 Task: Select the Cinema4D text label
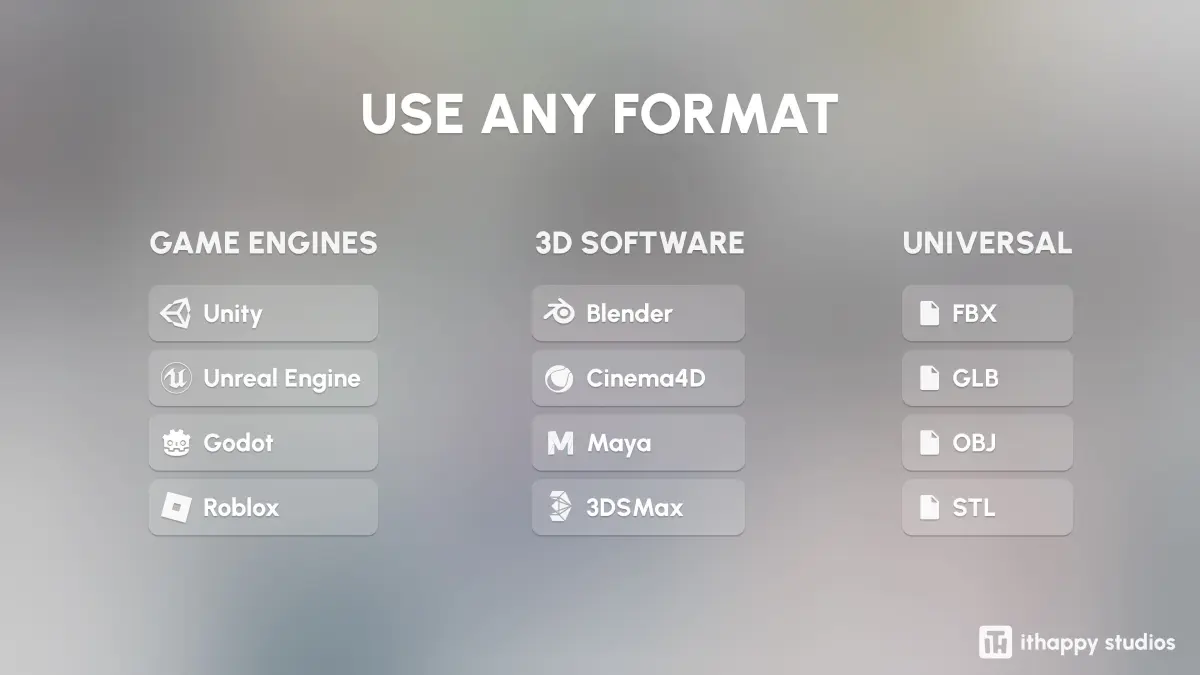pos(645,378)
